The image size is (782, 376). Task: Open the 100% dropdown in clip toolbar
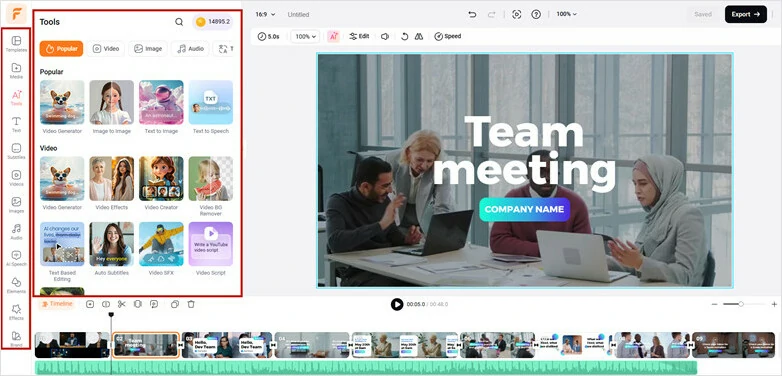tap(305, 36)
